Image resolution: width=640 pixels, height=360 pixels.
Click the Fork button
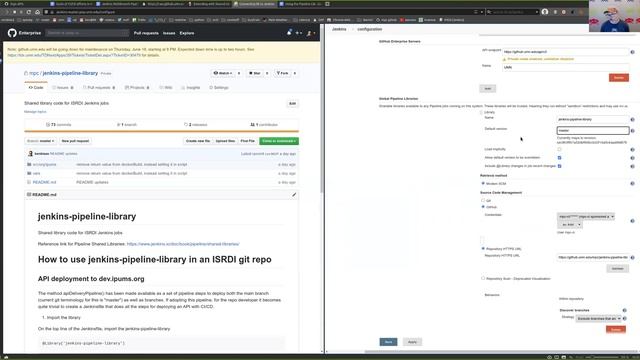click(282, 73)
